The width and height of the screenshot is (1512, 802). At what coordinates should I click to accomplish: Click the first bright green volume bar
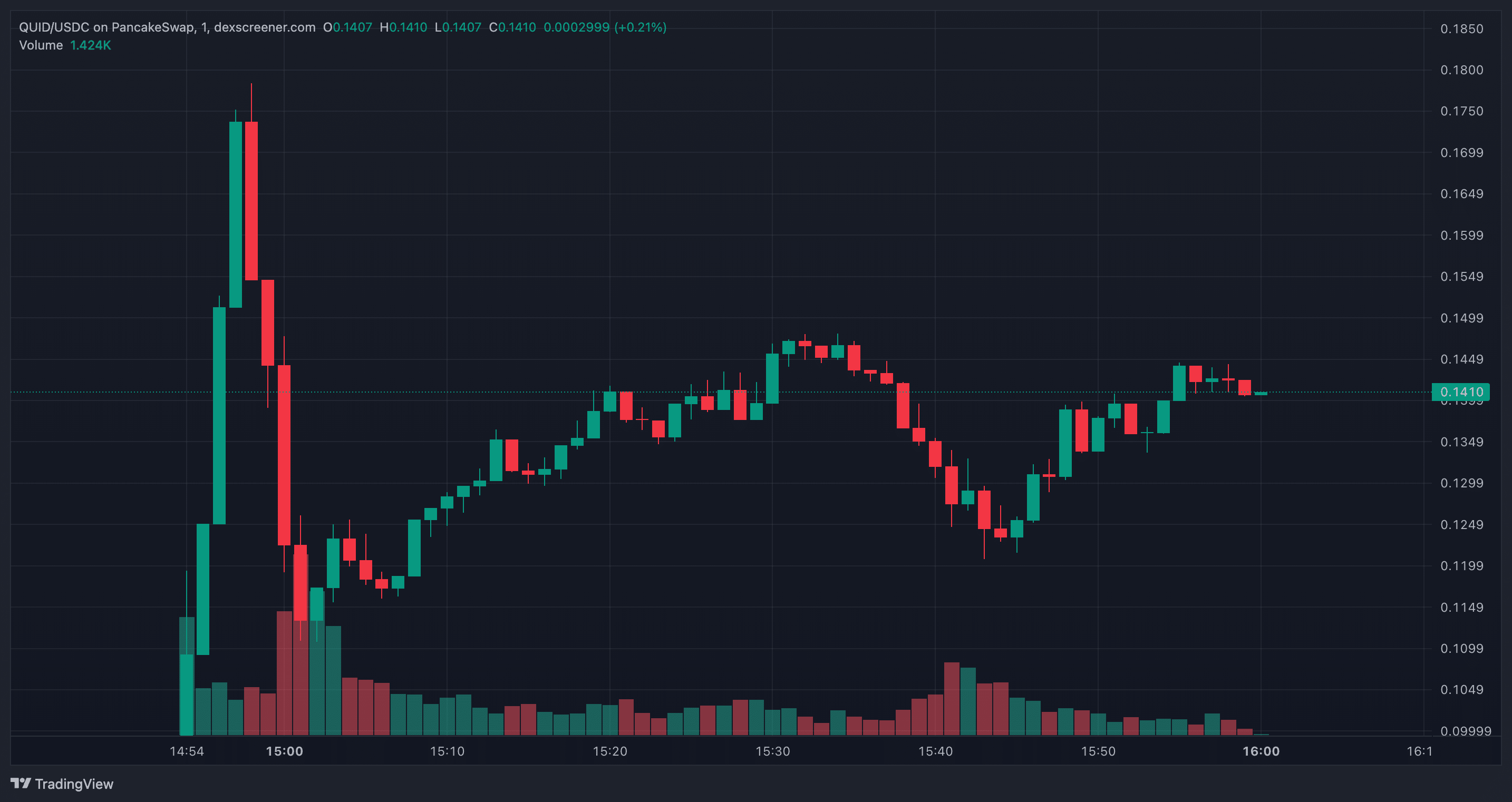tap(187, 695)
